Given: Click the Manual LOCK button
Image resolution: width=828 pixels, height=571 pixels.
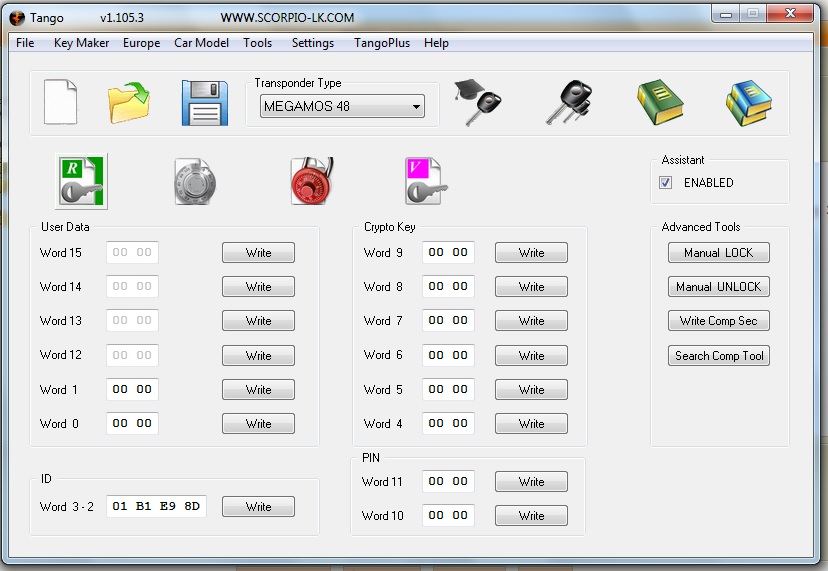Looking at the screenshot, I should [x=719, y=252].
